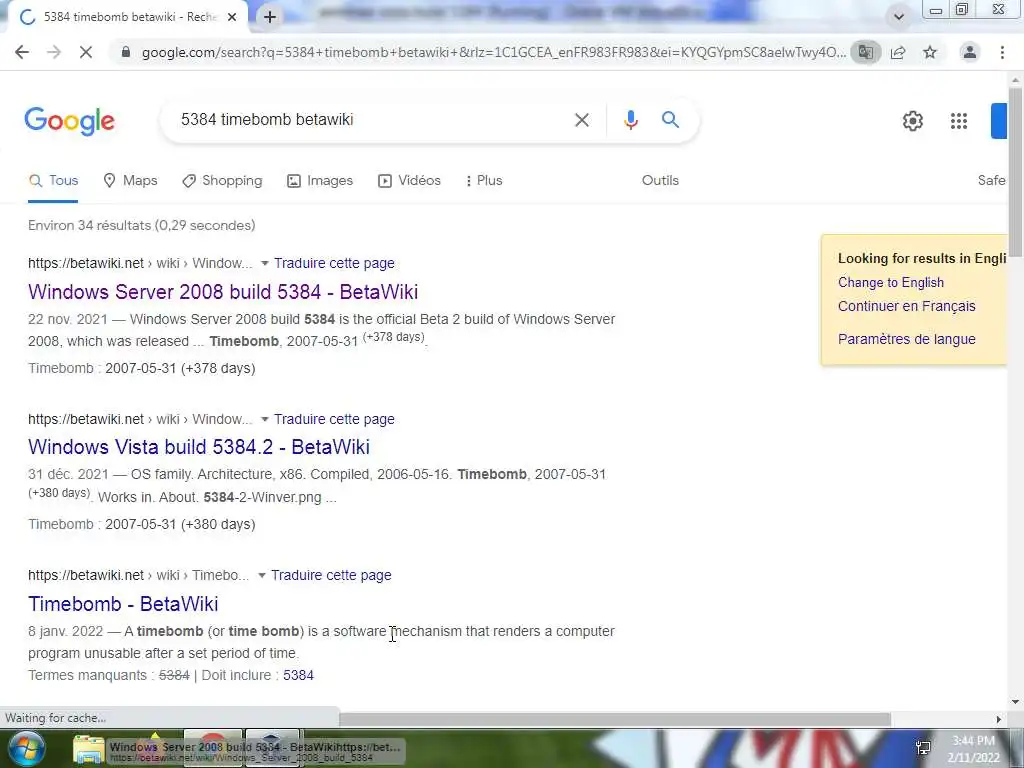Open a new browser tab
Viewport: 1024px width, 768px height.
(270, 17)
